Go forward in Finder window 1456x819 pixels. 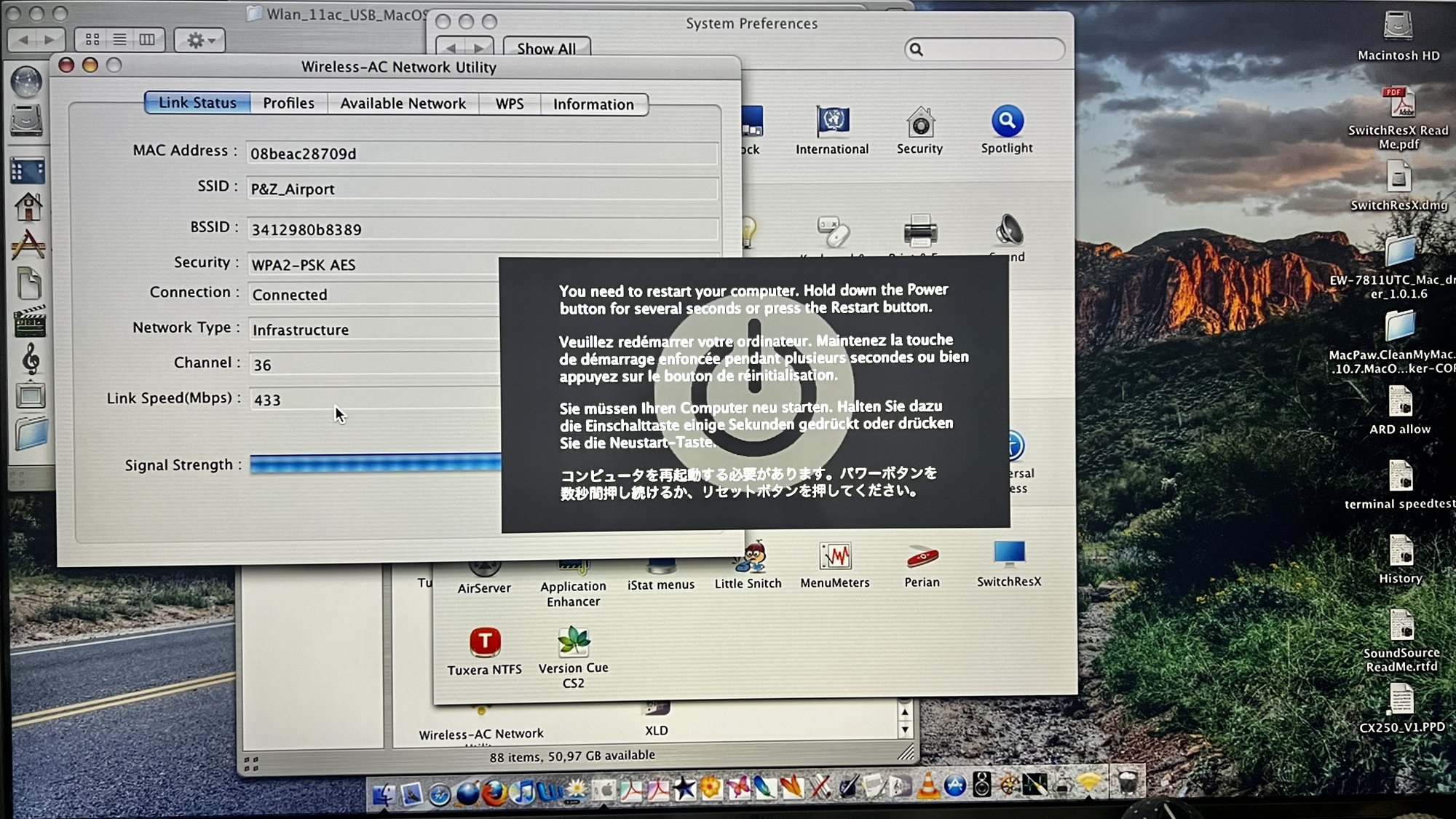pyautogui.click(x=50, y=39)
